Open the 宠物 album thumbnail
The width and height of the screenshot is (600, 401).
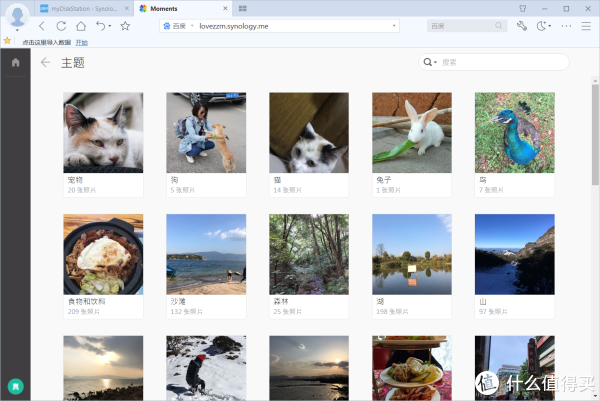pyautogui.click(x=103, y=132)
